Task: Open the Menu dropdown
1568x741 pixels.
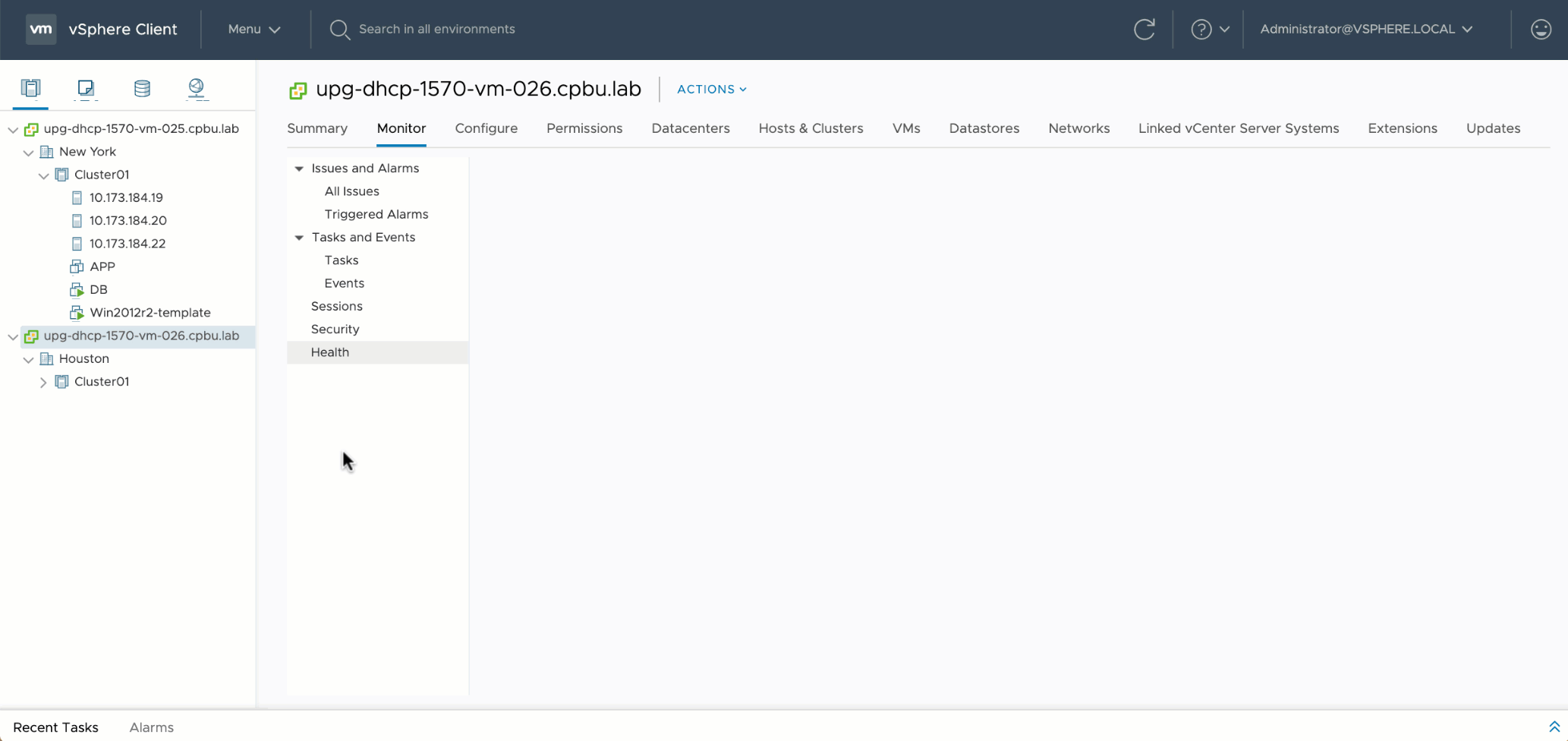Action: pos(254,30)
